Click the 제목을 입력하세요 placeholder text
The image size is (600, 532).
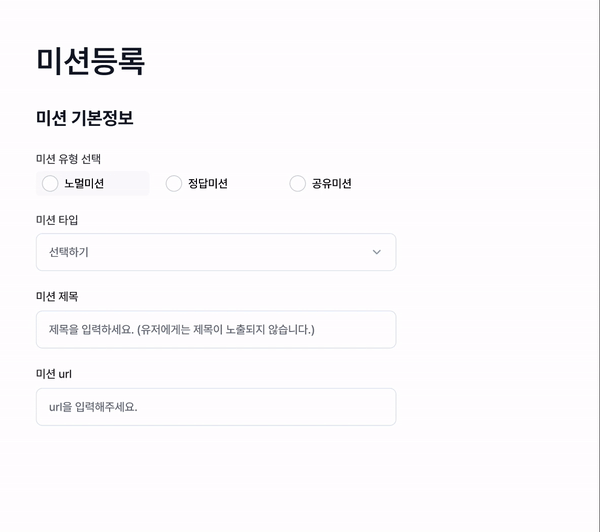click(x=181, y=329)
